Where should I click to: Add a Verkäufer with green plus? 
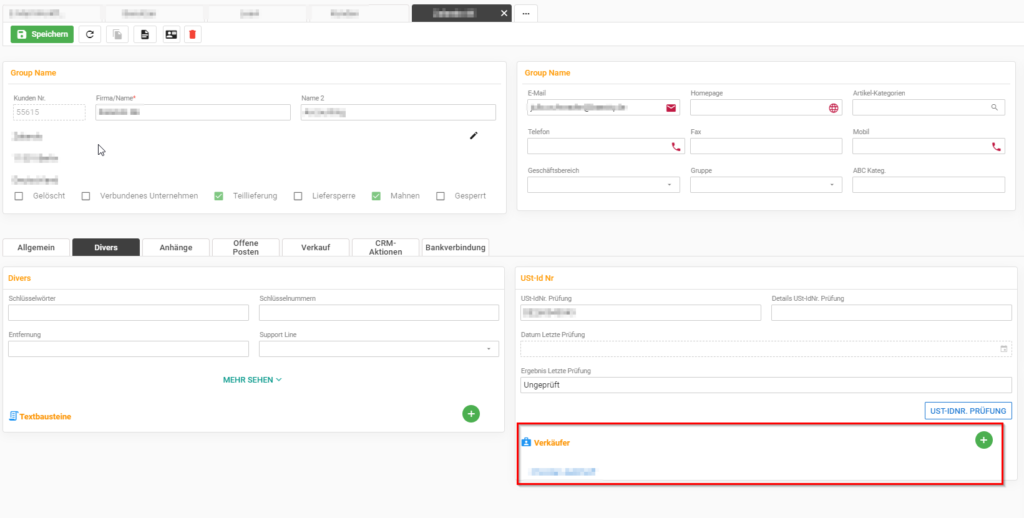[984, 440]
